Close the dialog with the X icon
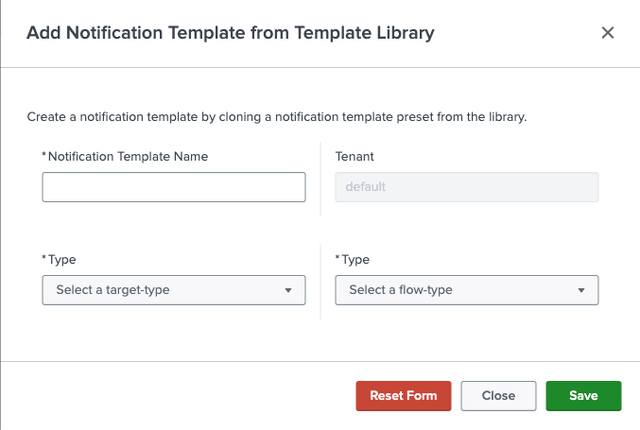Viewport: 640px width, 430px height. click(x=607, y=33)
